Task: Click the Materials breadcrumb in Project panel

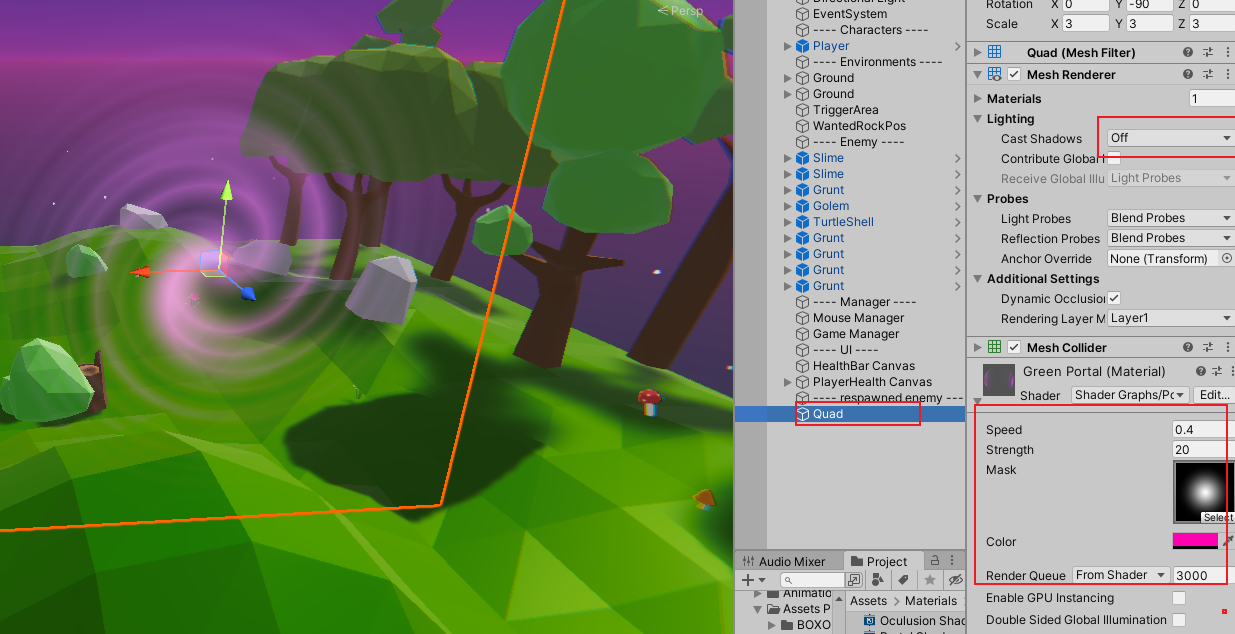Action: tap(931, 601)
